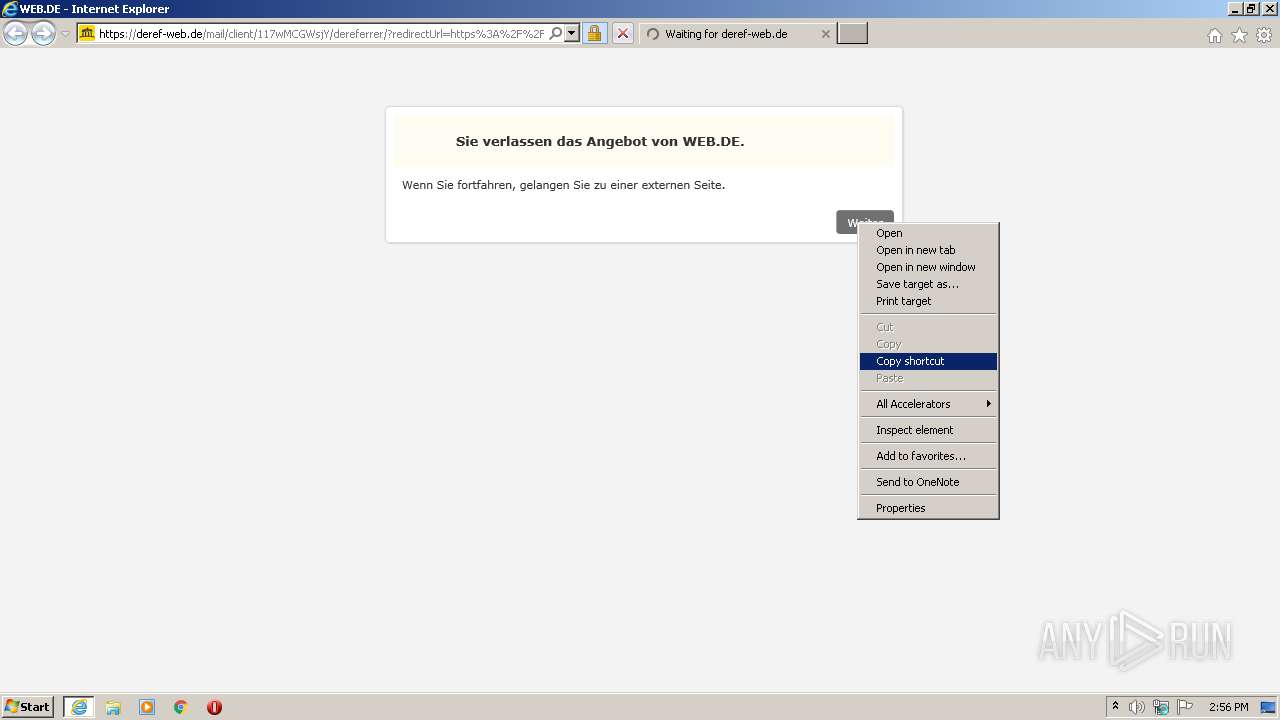The height and width of the screenshot is (720, 1280).
Task: Open a new blank tab
Action: coord(852,33)
